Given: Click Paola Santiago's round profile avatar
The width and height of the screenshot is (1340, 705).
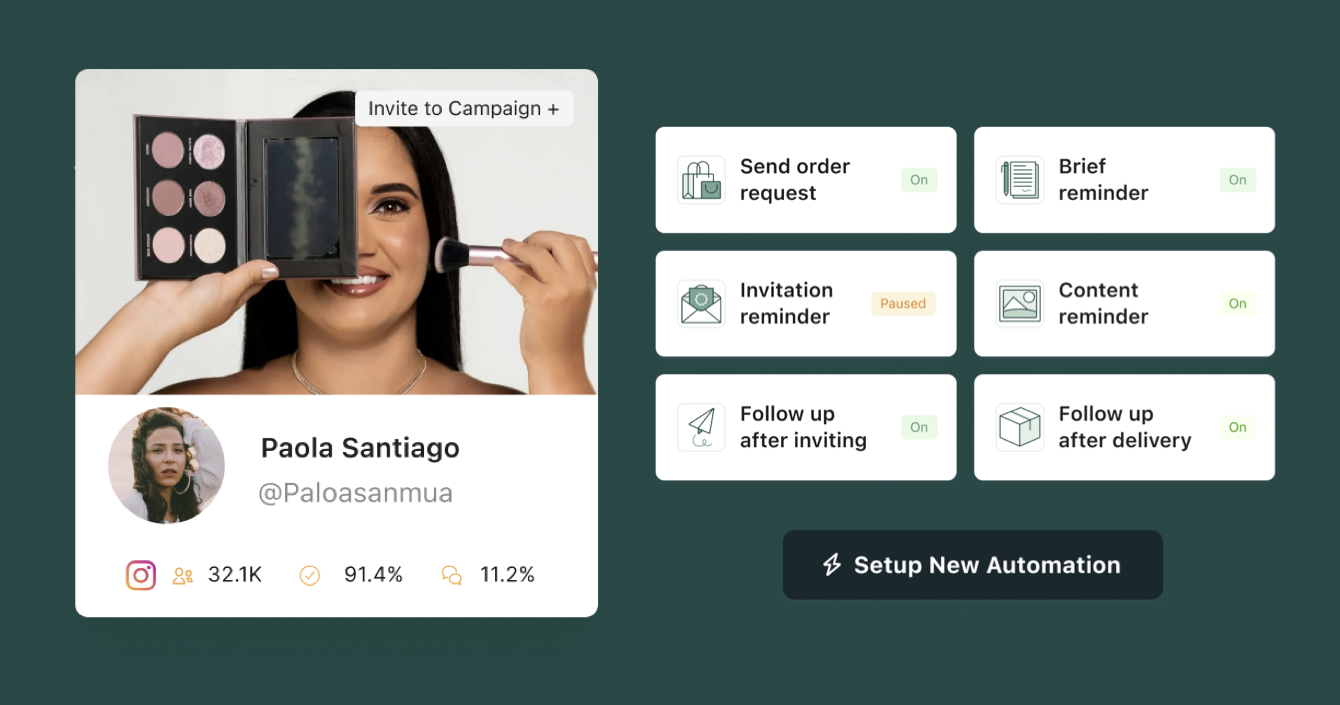Looking at the screenshot, I should 167,465.
